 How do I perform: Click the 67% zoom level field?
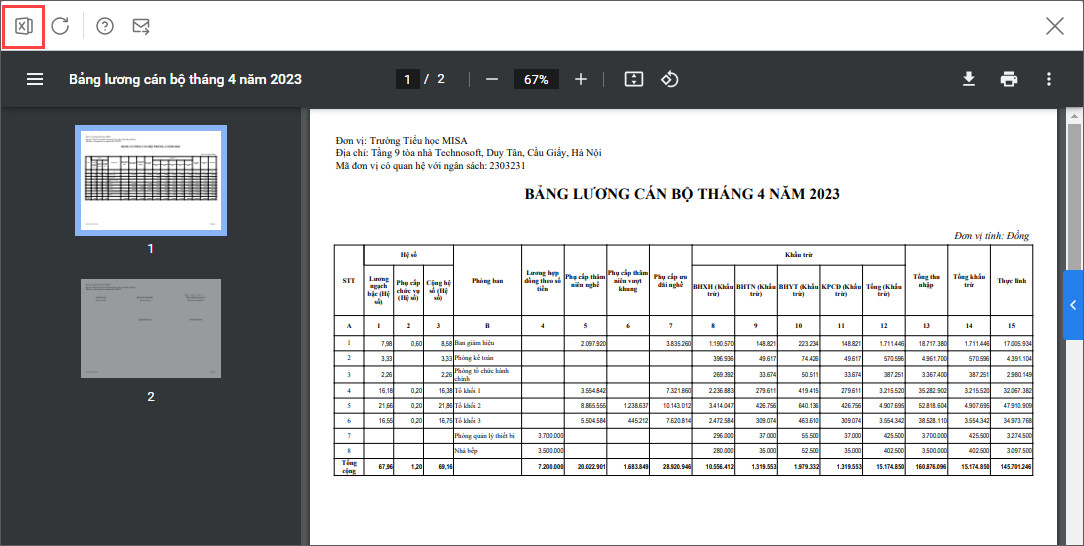536,79
